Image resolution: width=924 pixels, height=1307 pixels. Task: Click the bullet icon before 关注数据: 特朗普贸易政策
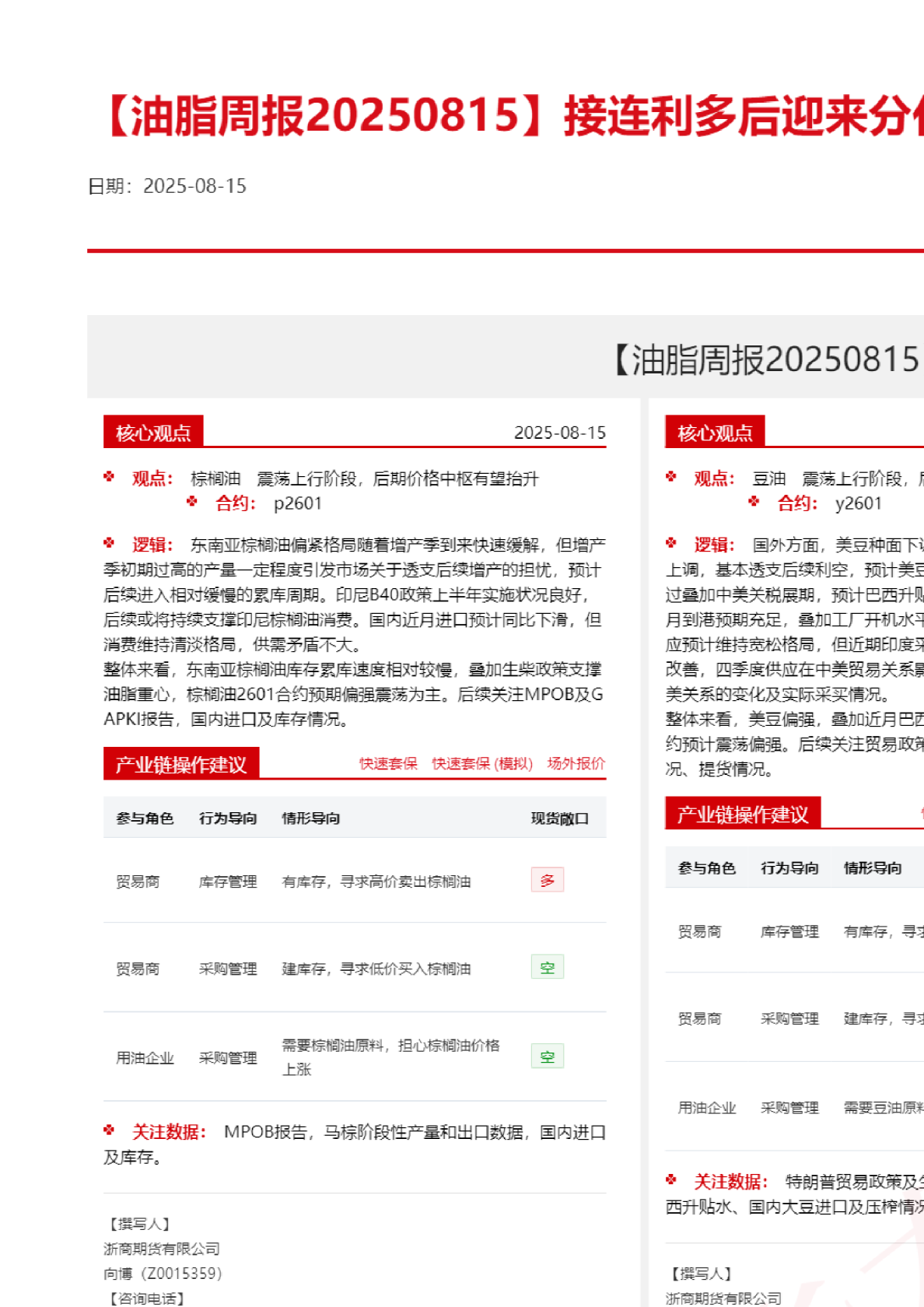click(x=671, y=1180)
